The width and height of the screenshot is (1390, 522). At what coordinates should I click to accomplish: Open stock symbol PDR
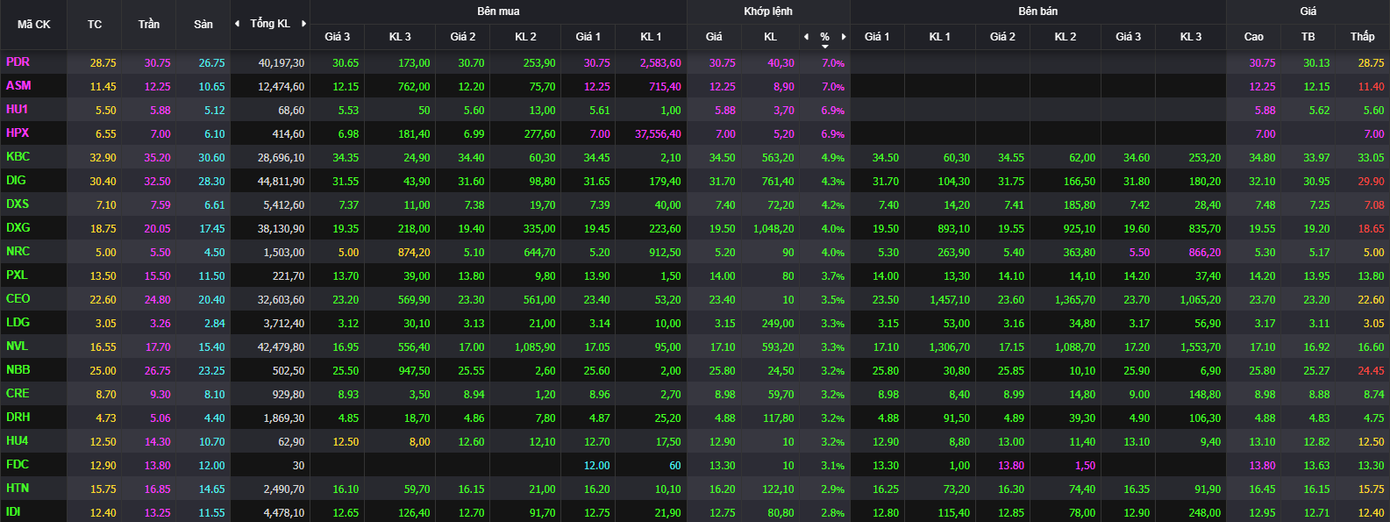tap(18, 62)
